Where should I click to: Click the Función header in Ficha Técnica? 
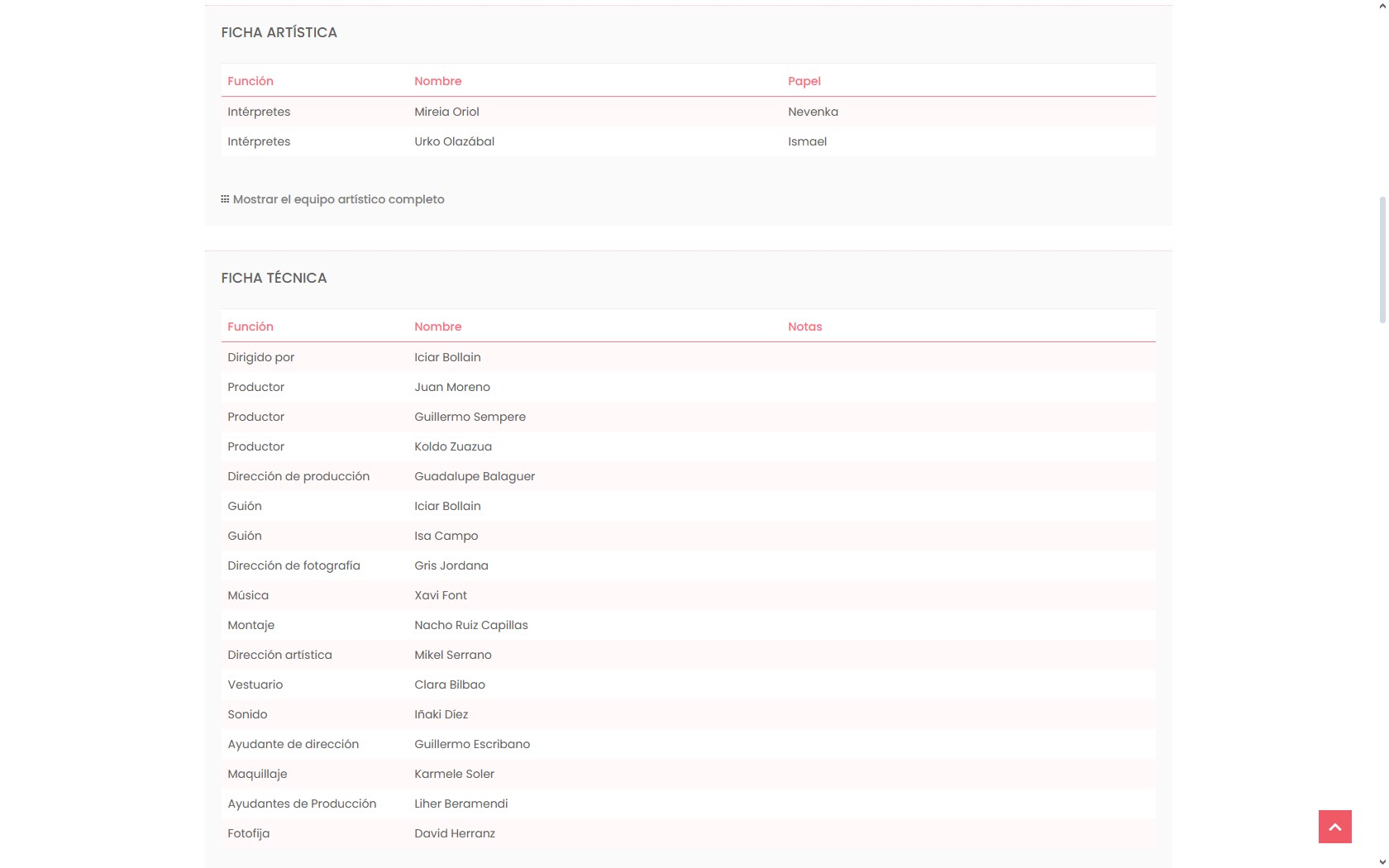pyautogui.click(x=250, y=327)
